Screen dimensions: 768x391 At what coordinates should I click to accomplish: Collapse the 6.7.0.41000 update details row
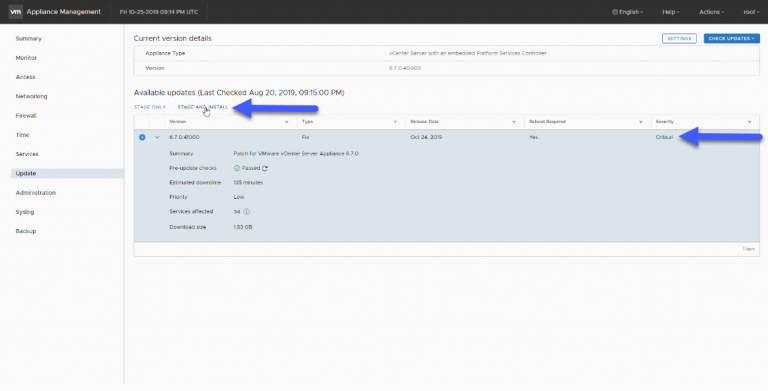click(157, 137)
